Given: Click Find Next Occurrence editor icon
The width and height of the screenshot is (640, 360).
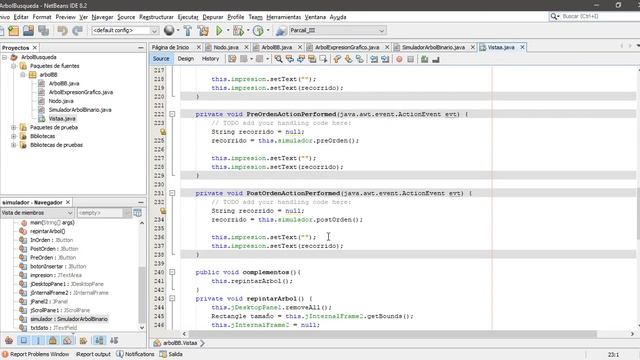Looking at the screenshot, I should point(301,59).
